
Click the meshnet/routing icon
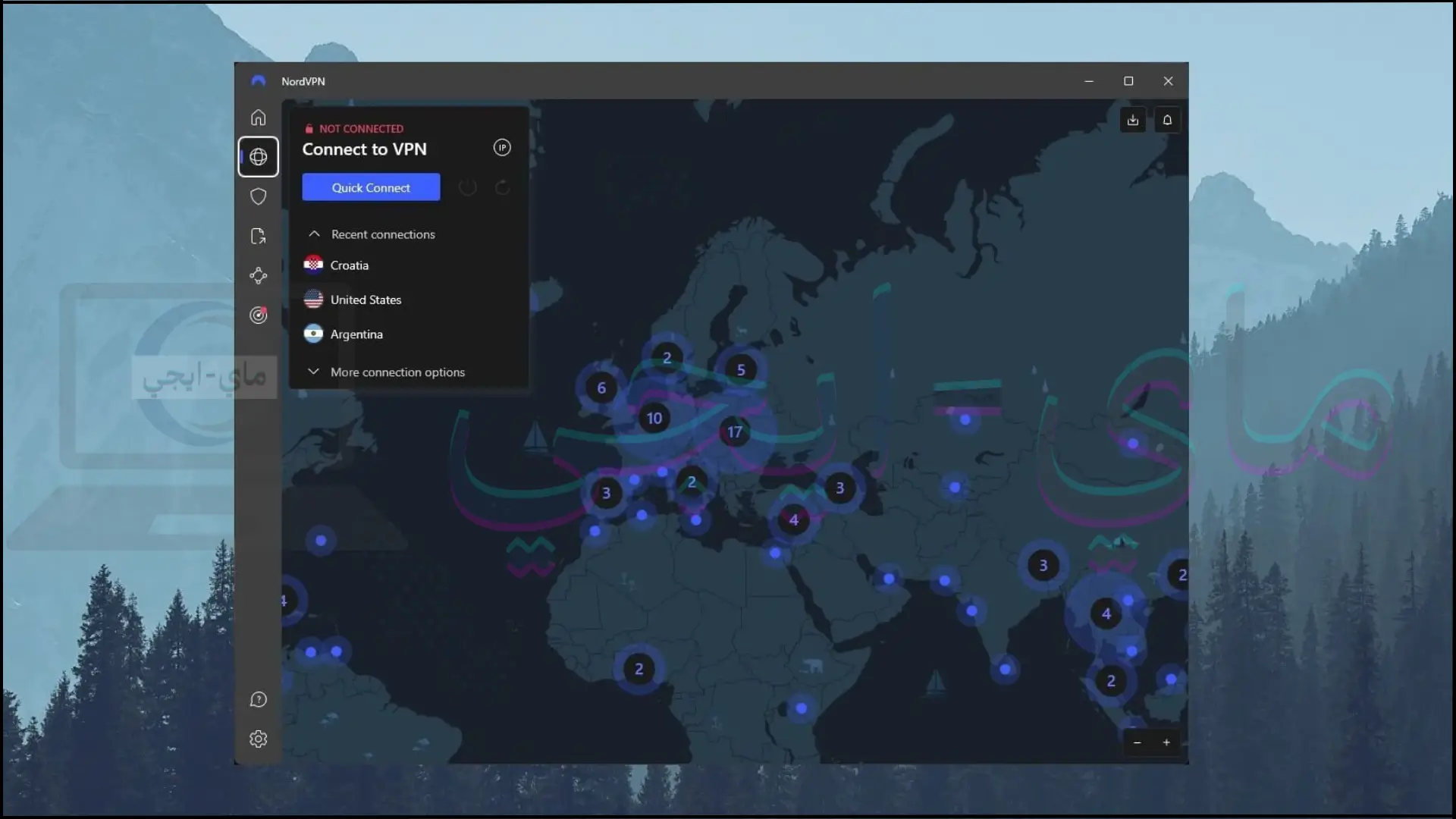tap(258, 275)
